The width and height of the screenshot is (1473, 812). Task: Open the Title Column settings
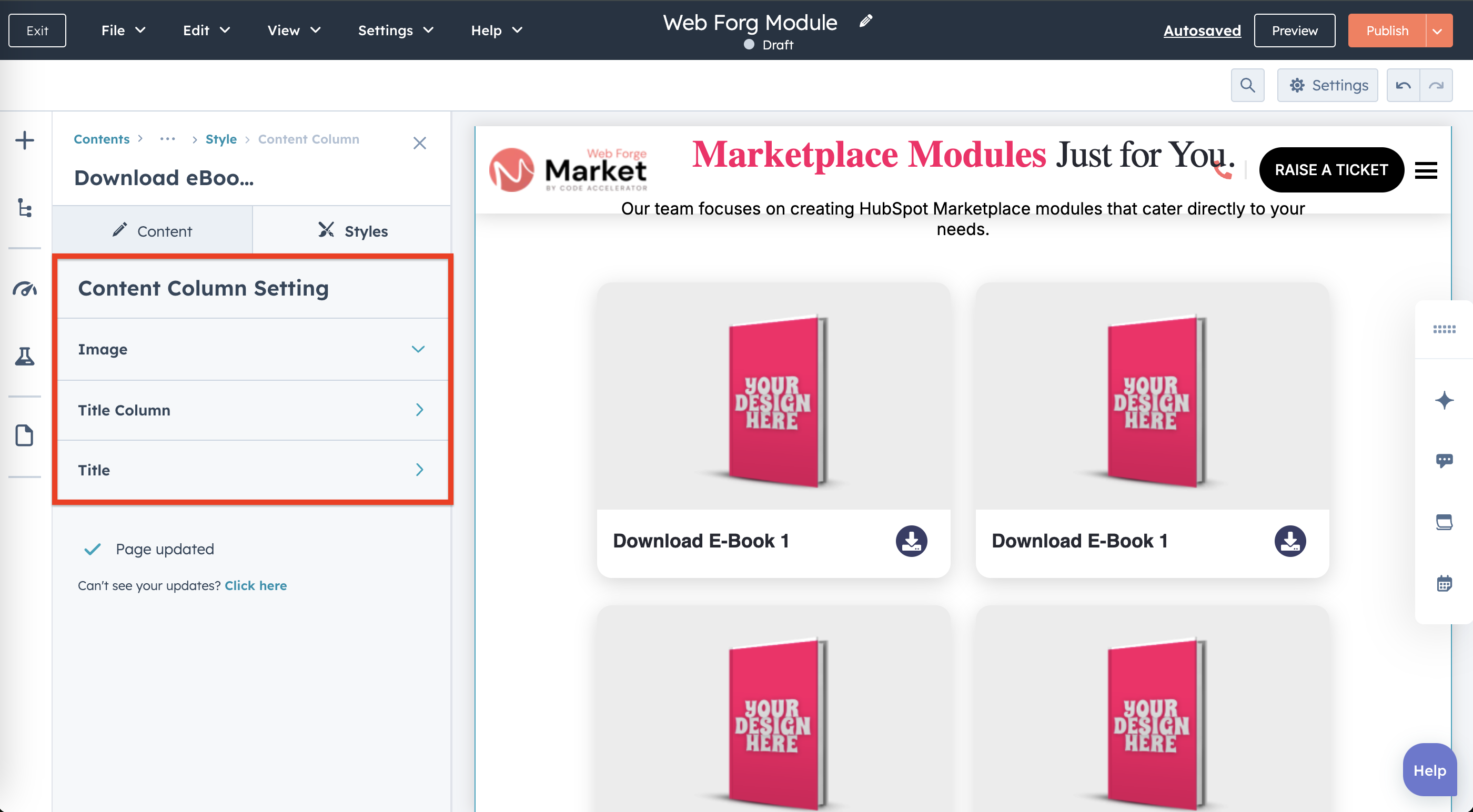click(251, 410)
